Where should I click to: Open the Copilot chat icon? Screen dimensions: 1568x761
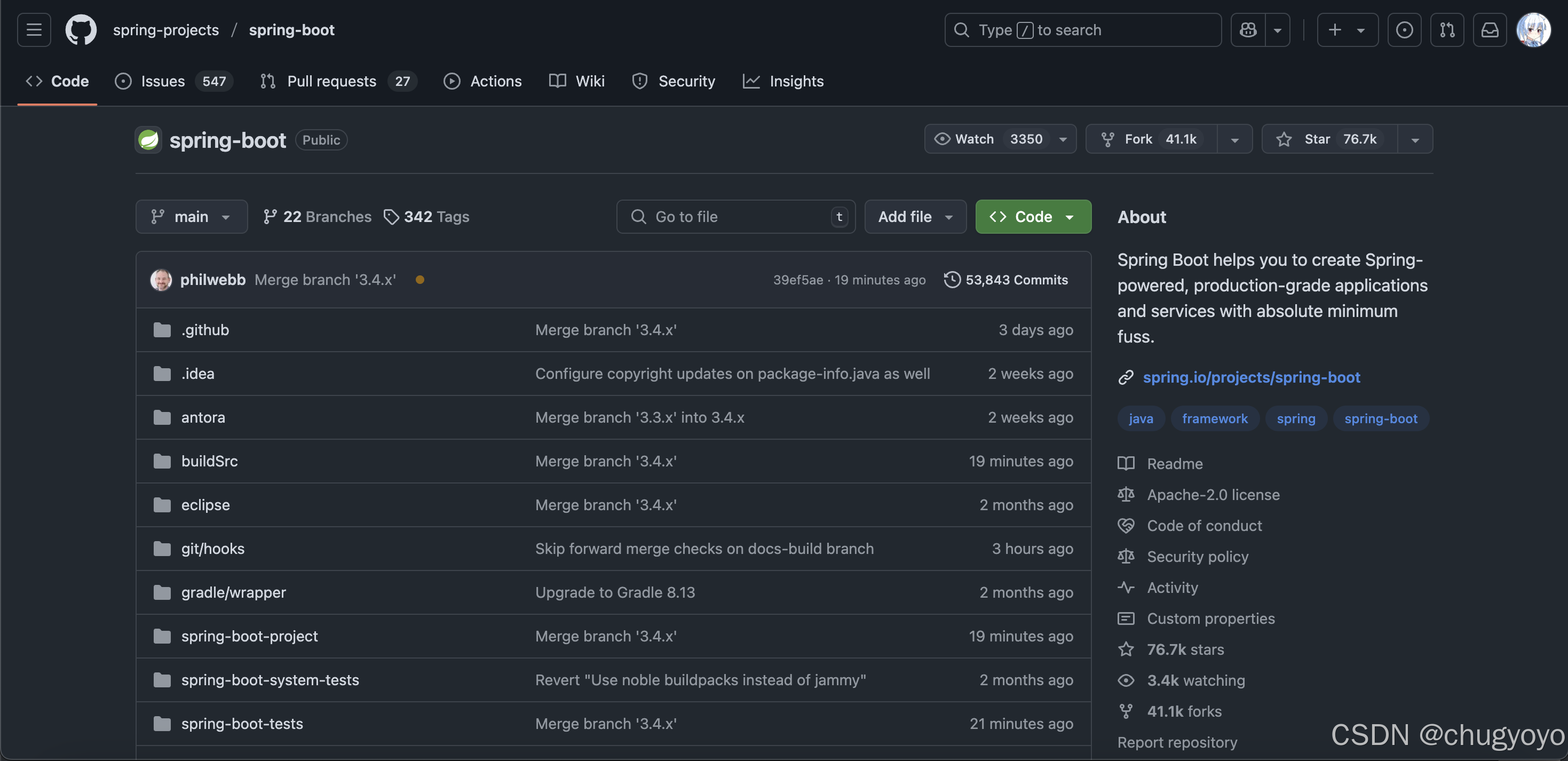(1248, 30)
